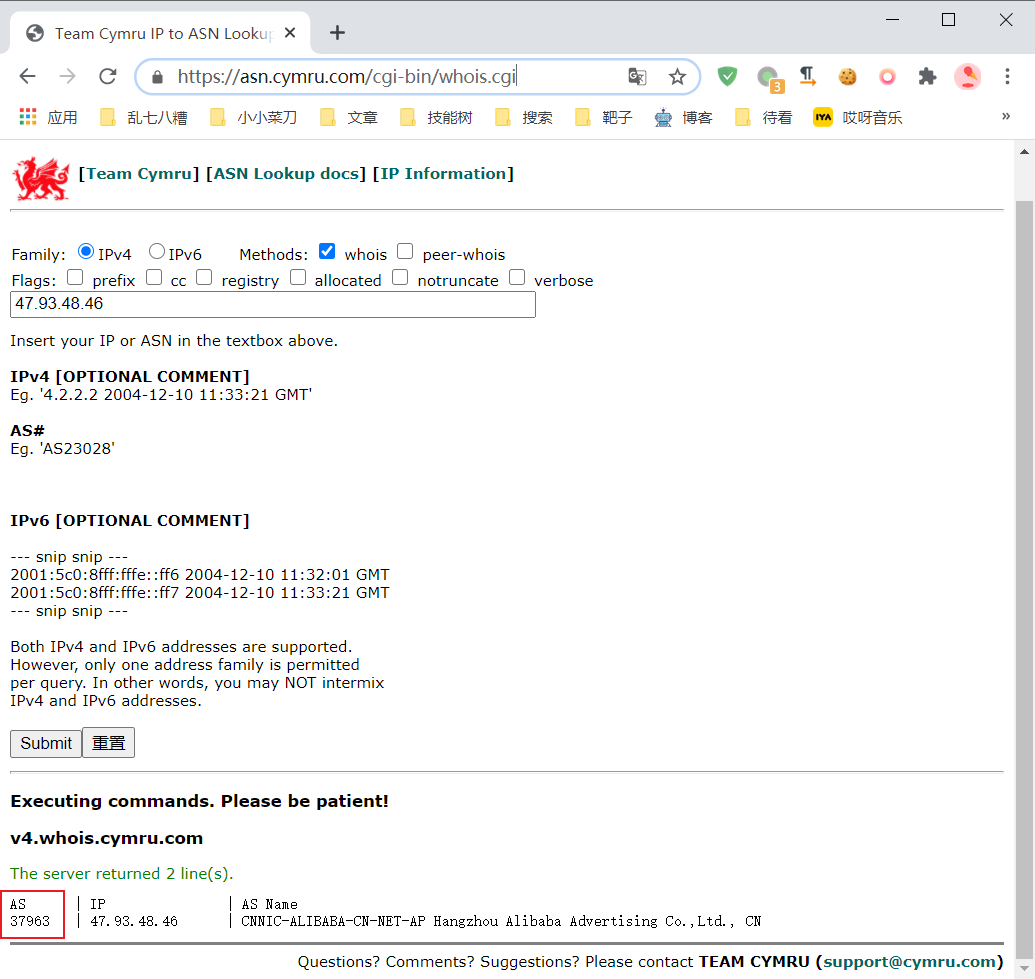Open the Extensions puzzle menu
The image size is (1035, 979).
coord(927,77)
